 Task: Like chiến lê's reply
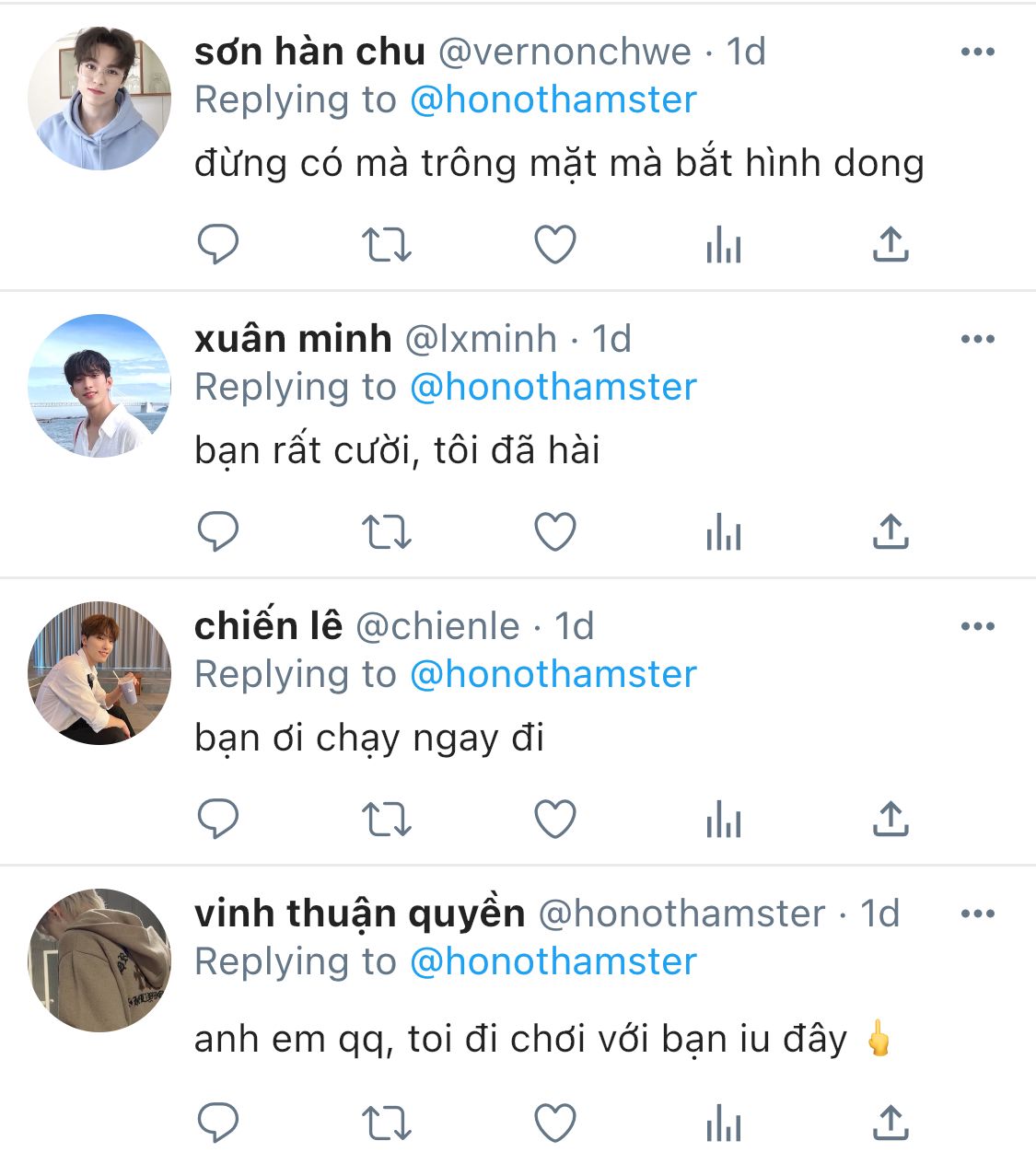point(555,820)
